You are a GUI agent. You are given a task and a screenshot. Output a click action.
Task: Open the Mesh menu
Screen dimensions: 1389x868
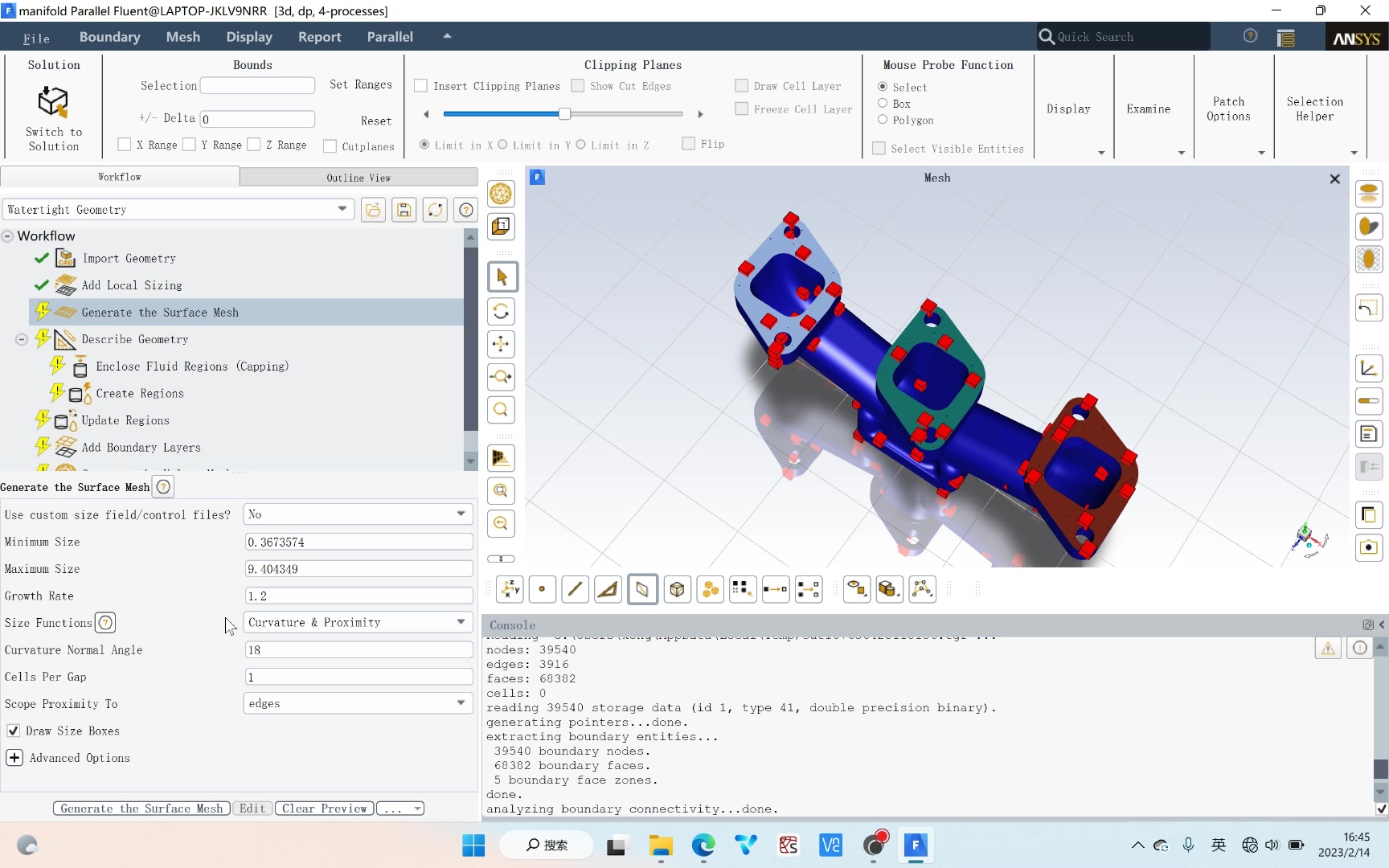(x=183, y=37)
